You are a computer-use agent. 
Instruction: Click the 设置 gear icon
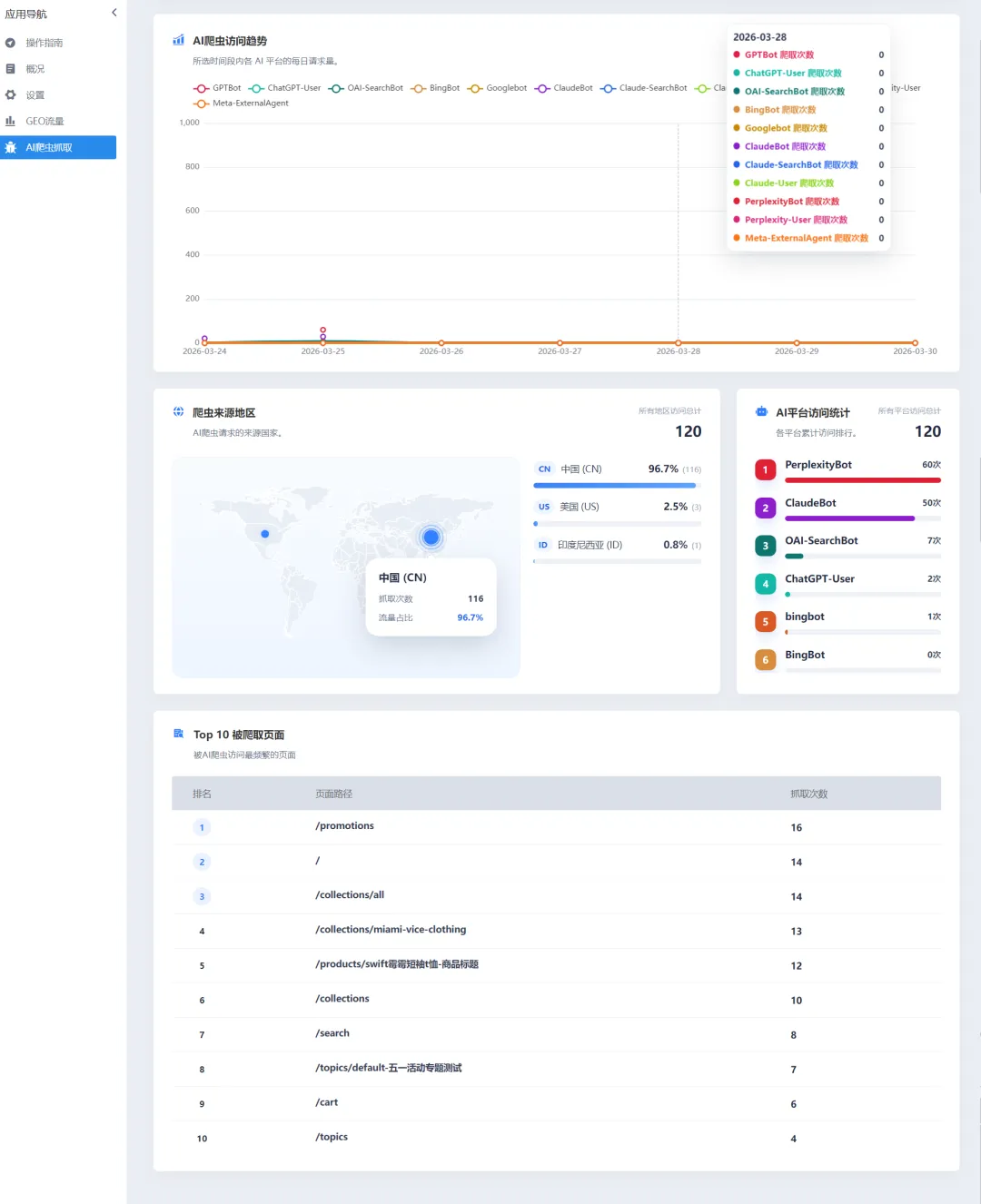(x=10, y=94)
